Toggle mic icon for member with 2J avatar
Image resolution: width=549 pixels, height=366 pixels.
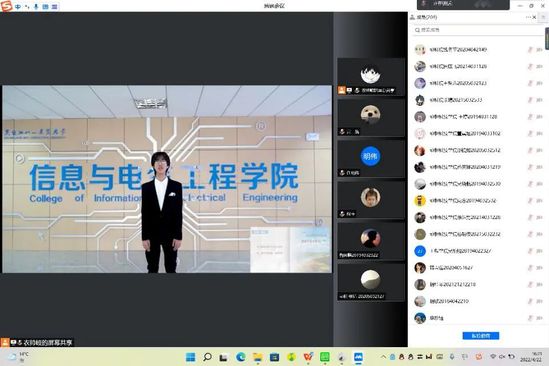pyautogui.click(x=530, y=251)
